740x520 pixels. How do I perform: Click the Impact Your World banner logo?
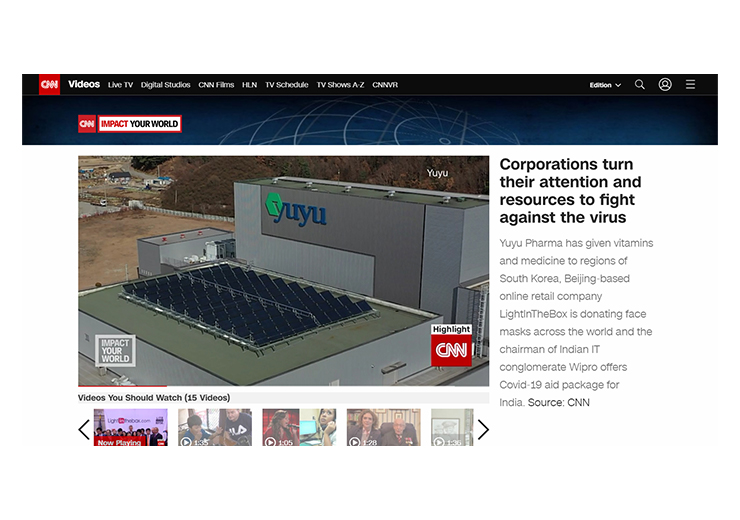pyautogui.click(x=130, y=124)
